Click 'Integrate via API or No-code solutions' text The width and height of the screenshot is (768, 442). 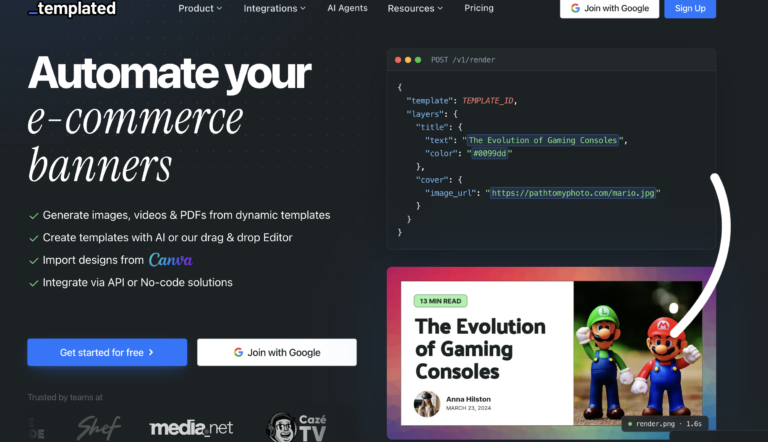pyautogui.click(x=138, y=282)
